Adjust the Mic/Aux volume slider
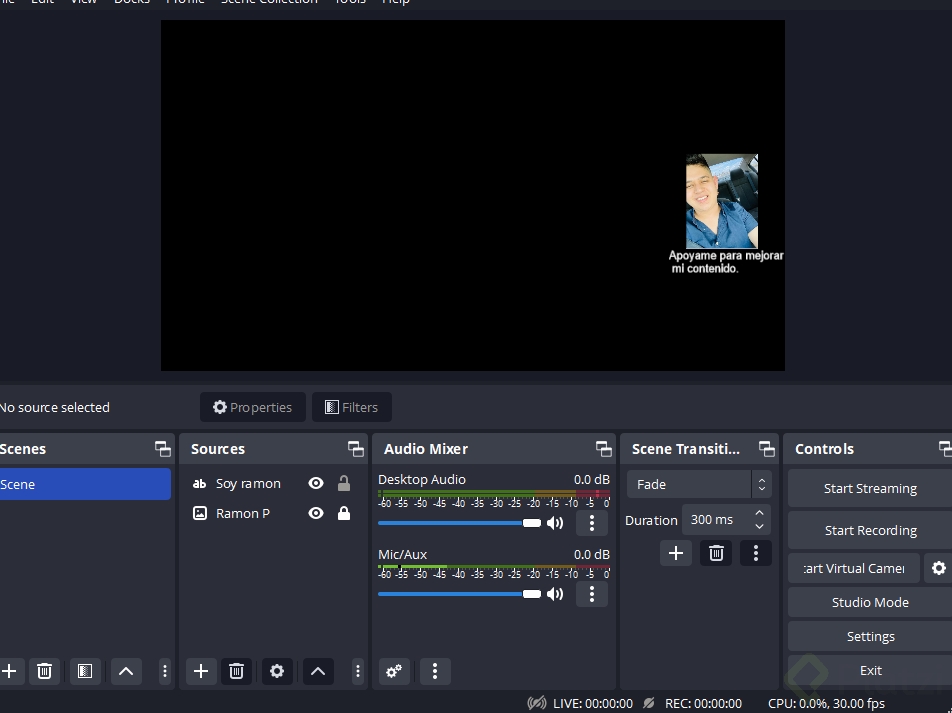This screenshot has height=713, width=952. 532,594
